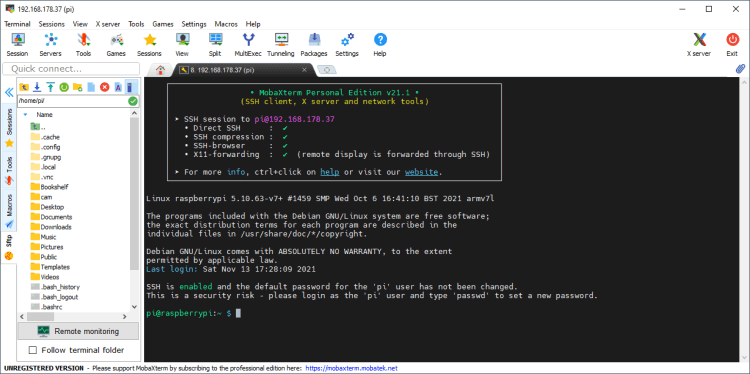This screenshot has width=750, height=374.
Task: Create a new folder in SFTP browser
Action: [x=77, y=87]
